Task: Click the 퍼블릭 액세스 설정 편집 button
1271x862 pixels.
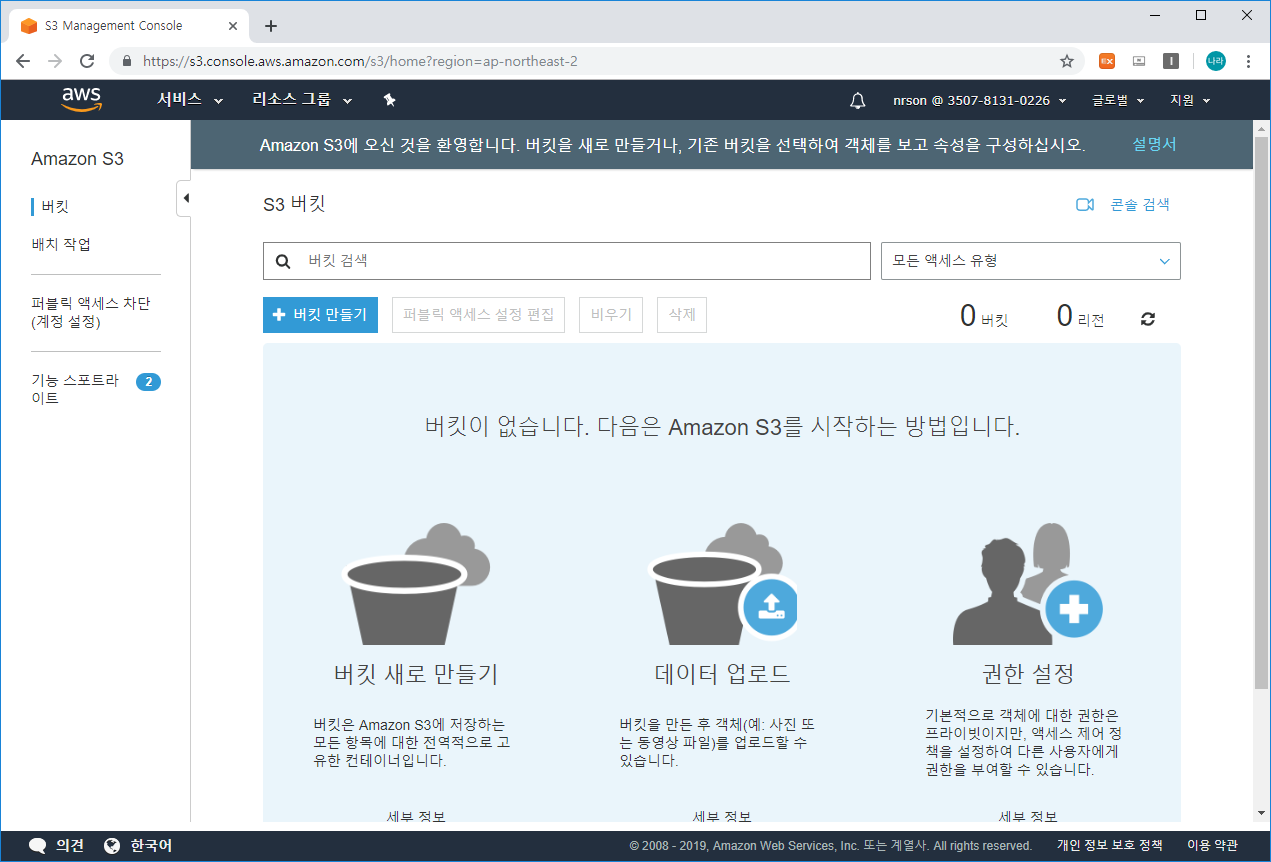Action: [478, 315]
